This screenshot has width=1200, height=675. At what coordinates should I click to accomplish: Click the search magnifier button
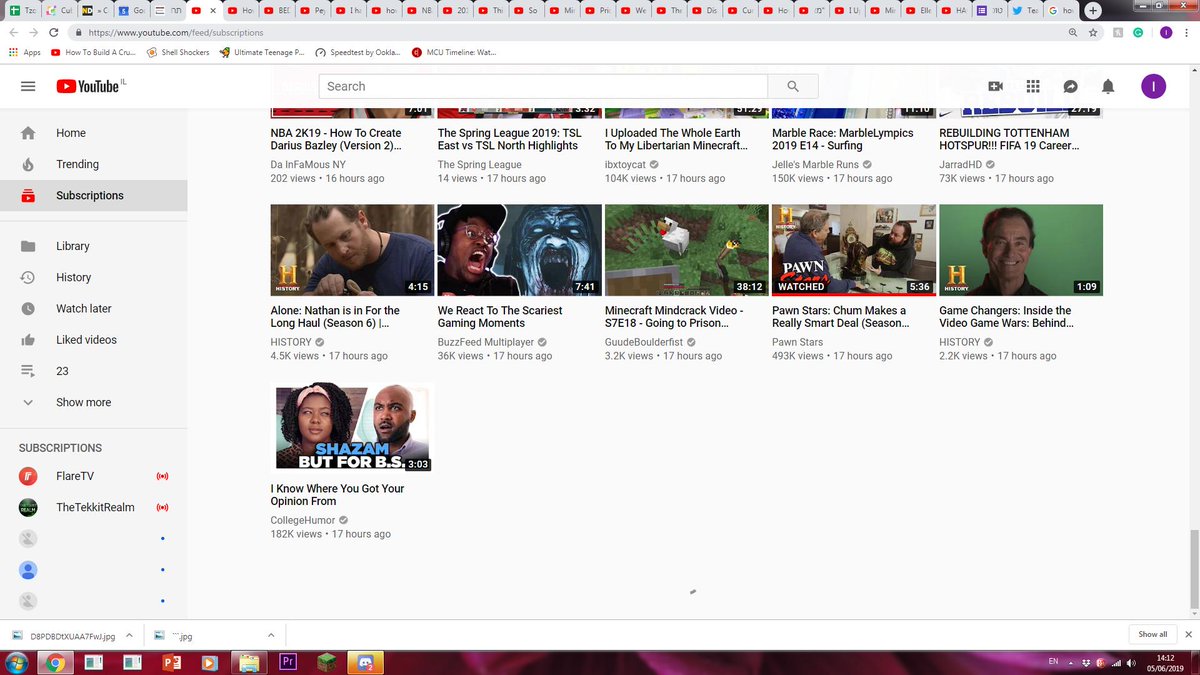[793, 87]
